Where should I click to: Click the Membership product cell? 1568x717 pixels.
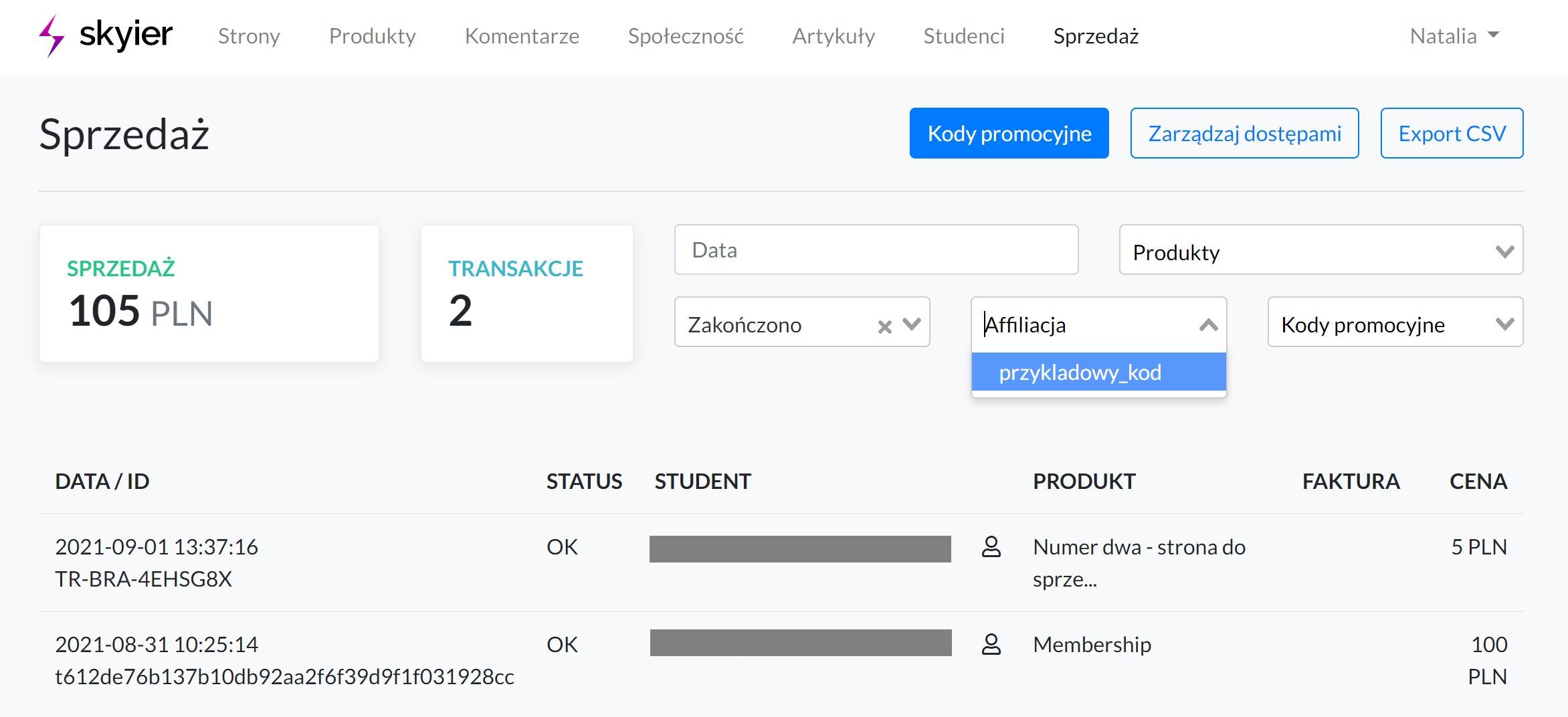[1092, 644]
